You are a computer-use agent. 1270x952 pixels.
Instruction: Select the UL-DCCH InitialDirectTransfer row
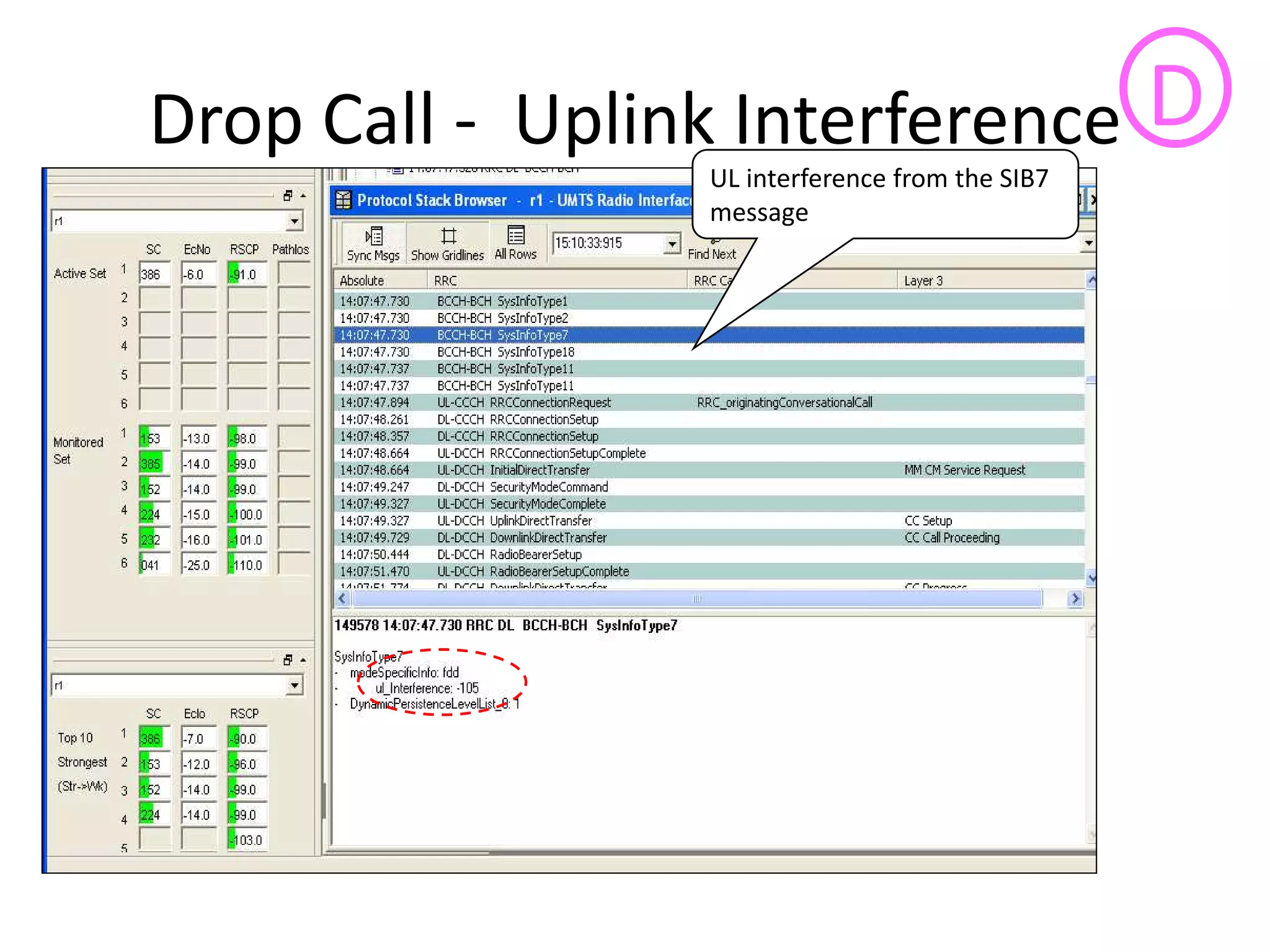709,470
